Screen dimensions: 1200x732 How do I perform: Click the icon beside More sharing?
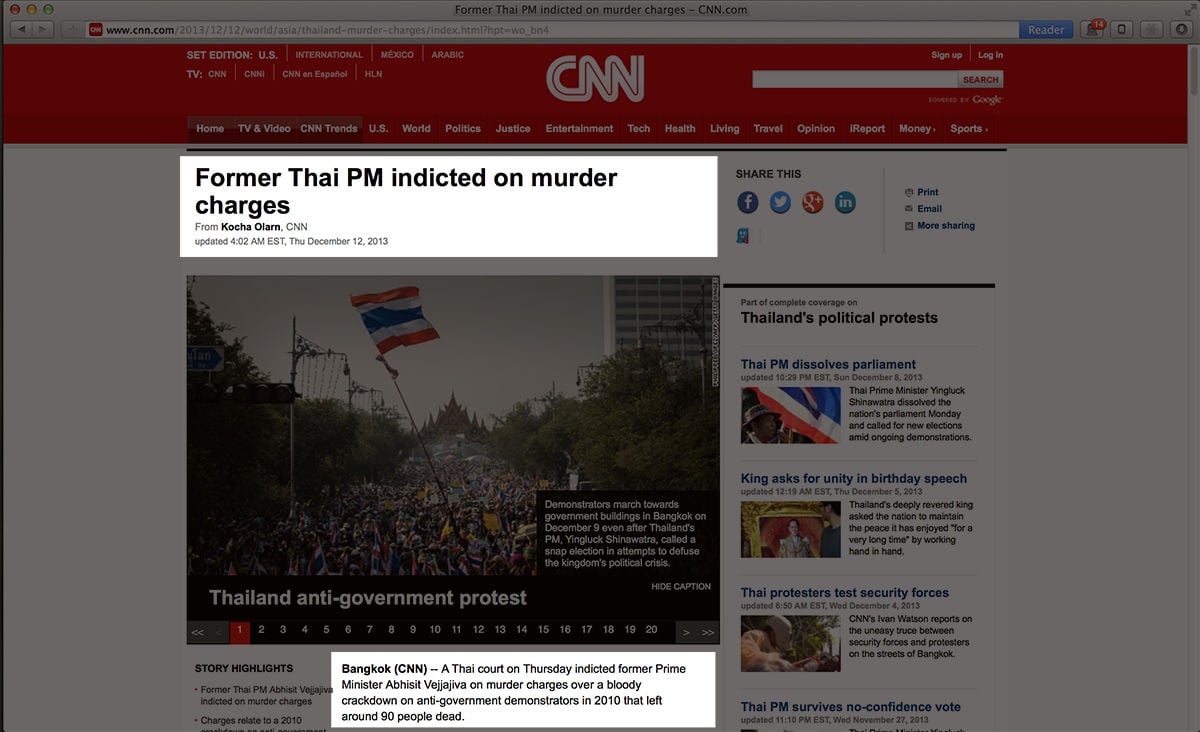909,226
